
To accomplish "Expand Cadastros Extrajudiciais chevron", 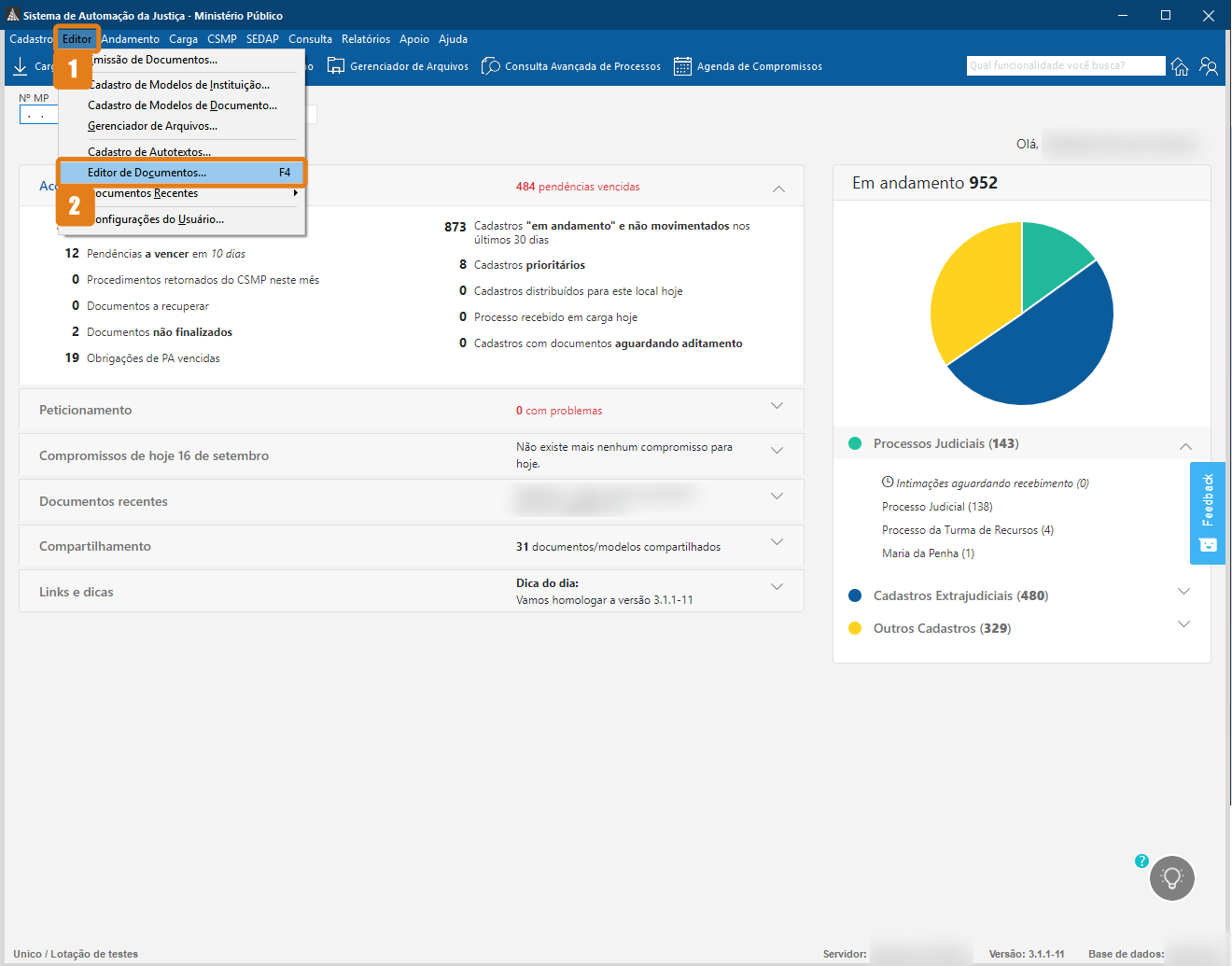I will (x=1184, y=592).
